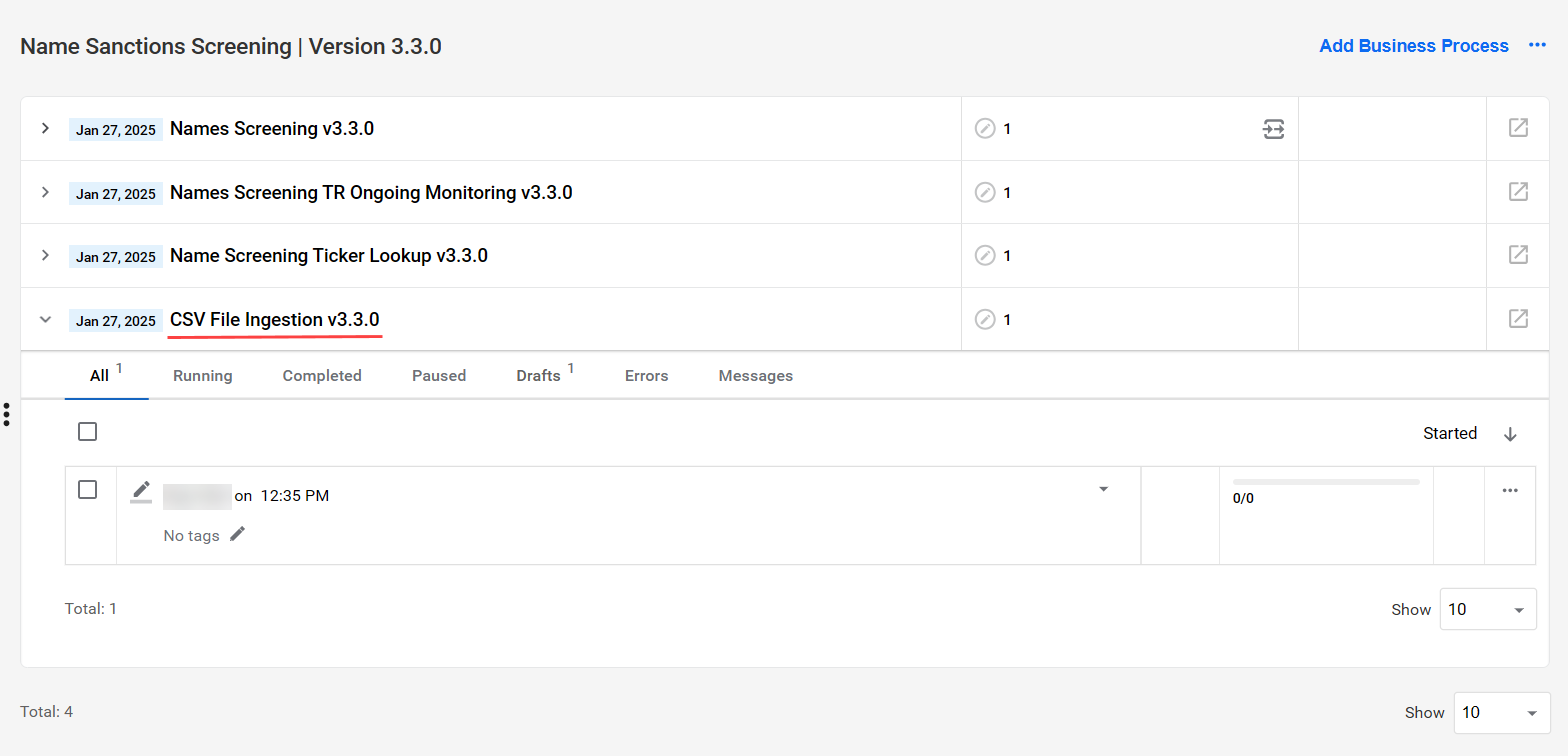Open Name Screening Ticker Lookup v3.3.0 title
The image size is (1568, 756).
[329, 255]
